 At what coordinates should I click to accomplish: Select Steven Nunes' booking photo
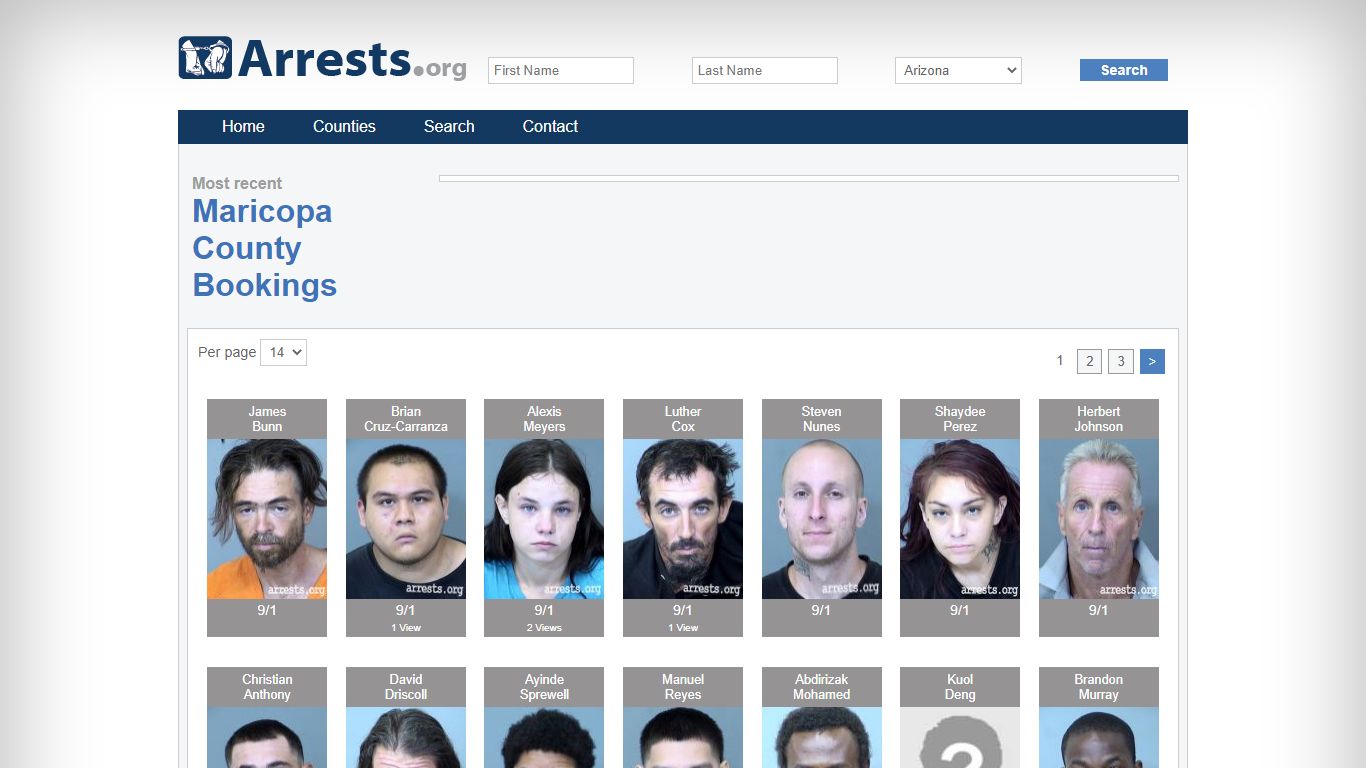pyautogui.click(x=822, y=519)
